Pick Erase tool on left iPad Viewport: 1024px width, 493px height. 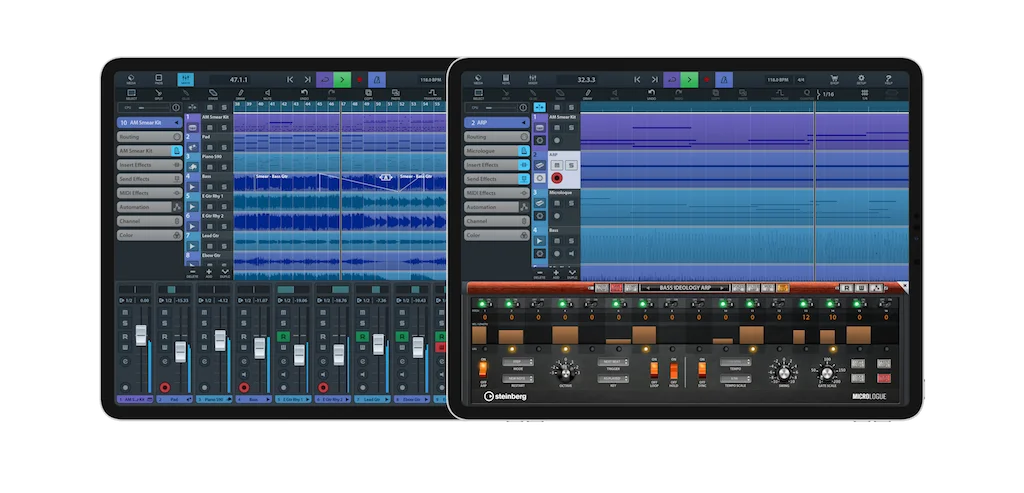click(214, 95)
